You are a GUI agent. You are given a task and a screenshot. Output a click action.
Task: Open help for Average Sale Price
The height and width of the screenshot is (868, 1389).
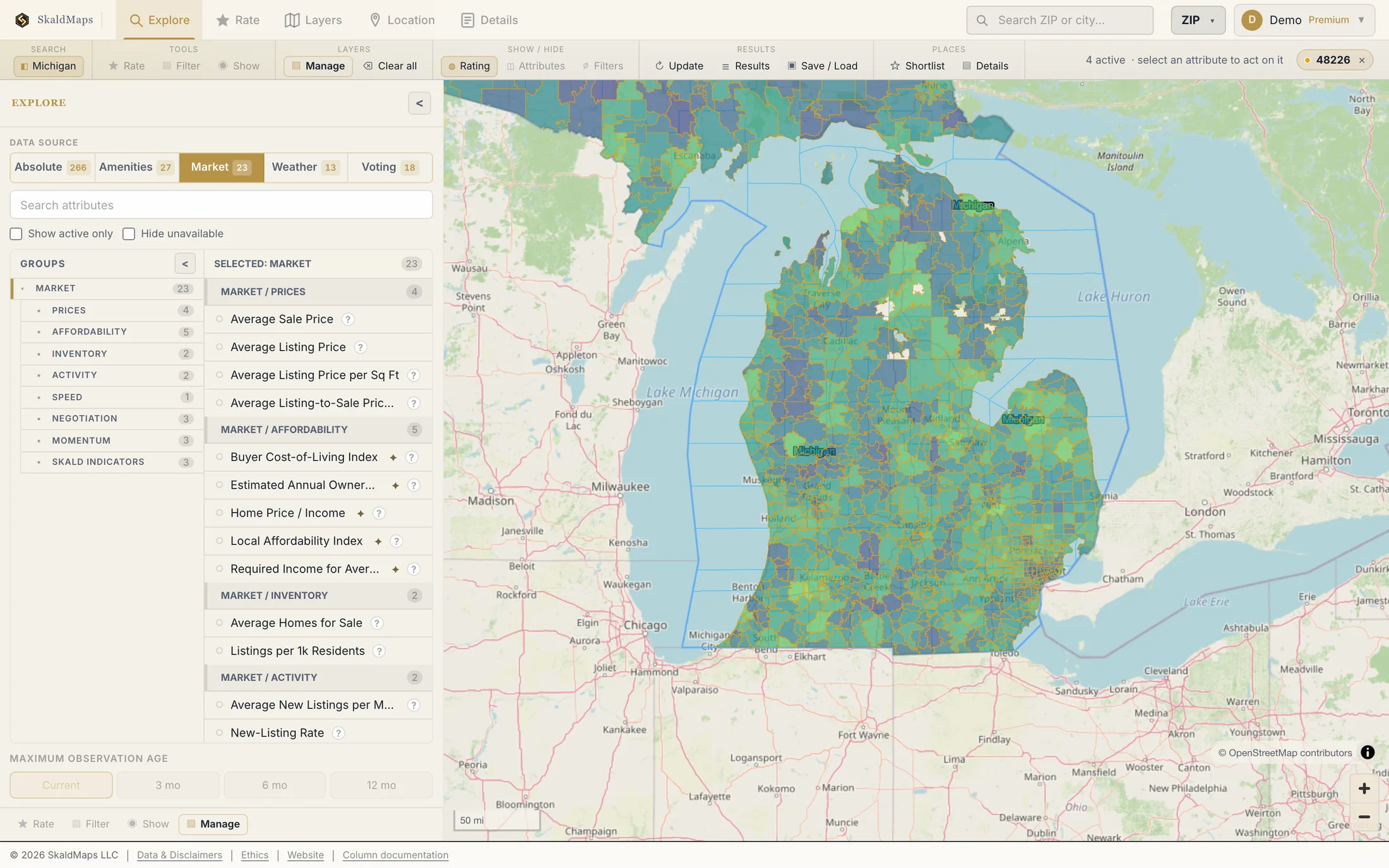[348, 319]
